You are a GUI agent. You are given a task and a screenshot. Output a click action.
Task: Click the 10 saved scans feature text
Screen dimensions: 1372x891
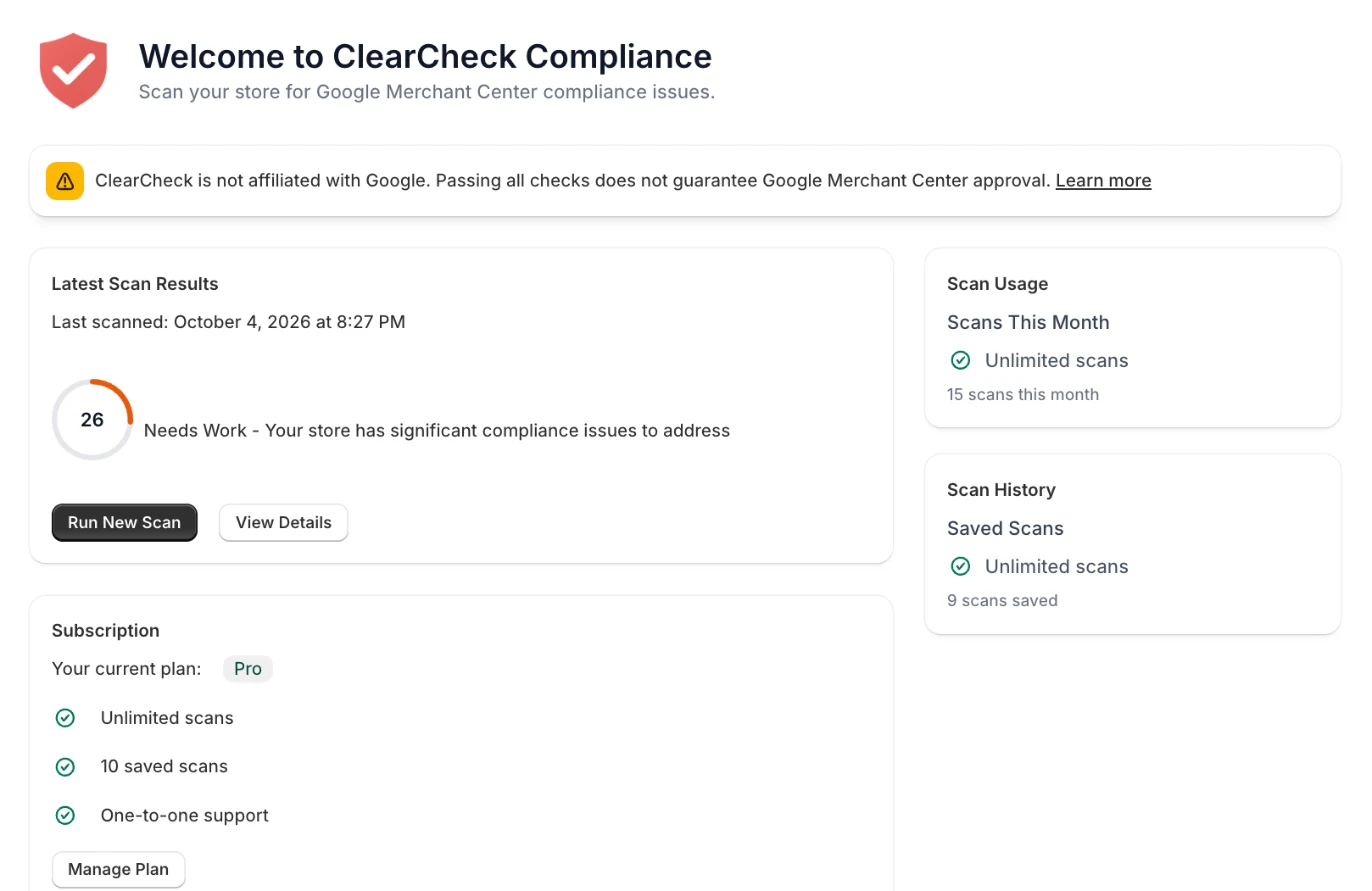coord(164,767)
